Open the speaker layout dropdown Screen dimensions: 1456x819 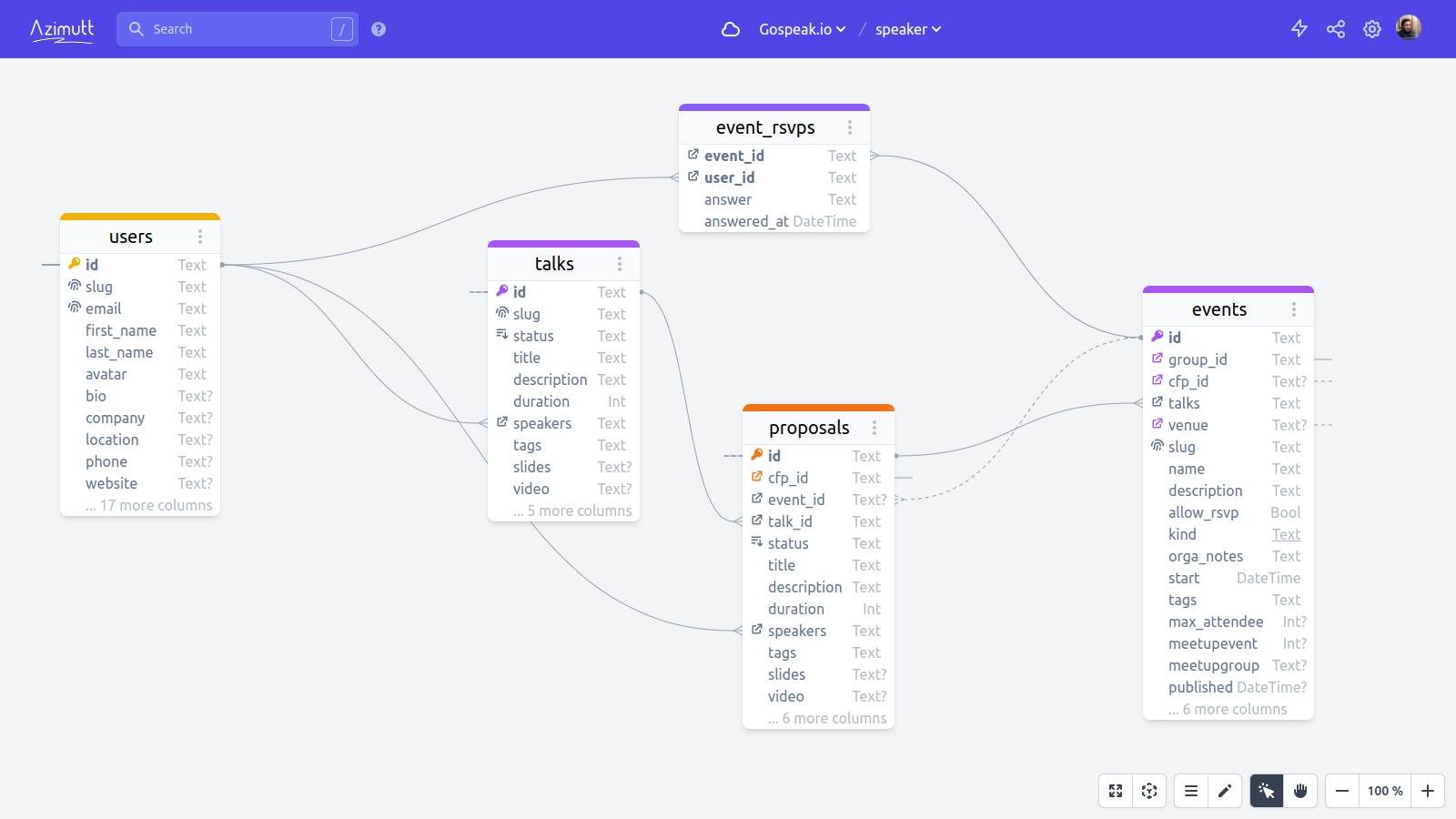point(907,29)
